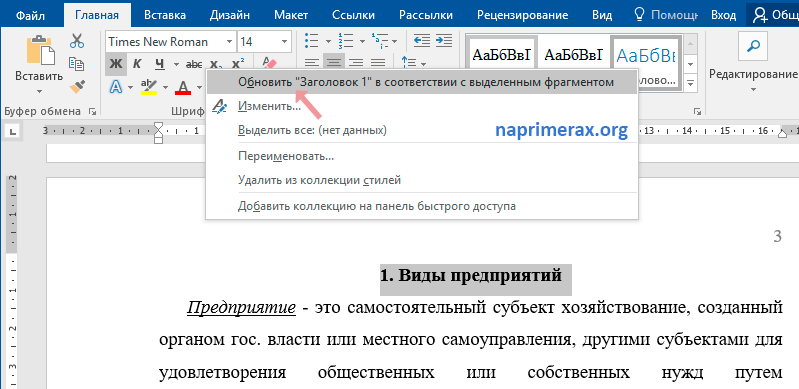Open the Файл tab
The height and width of the screenshot is (389, 799).
tap(32, 15)
